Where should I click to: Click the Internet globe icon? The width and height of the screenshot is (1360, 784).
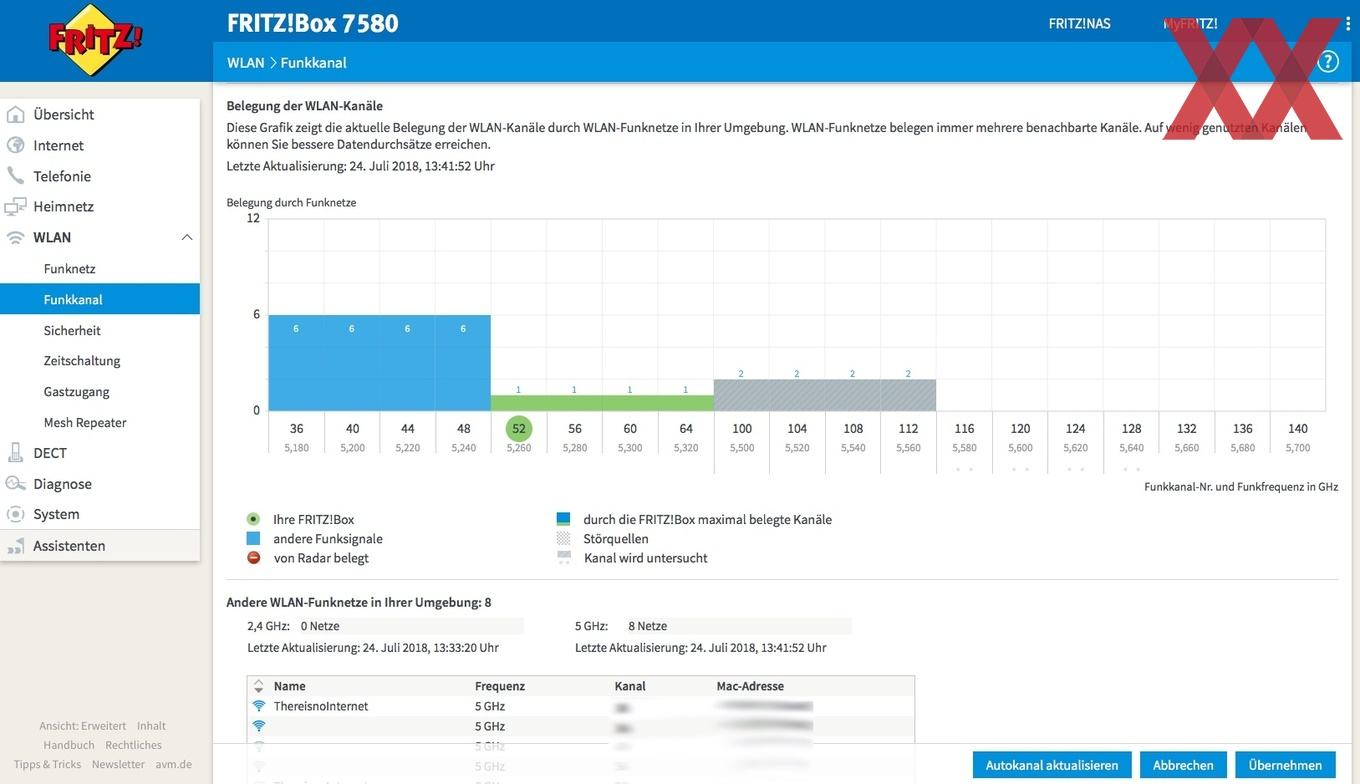[x=15, y=145]
